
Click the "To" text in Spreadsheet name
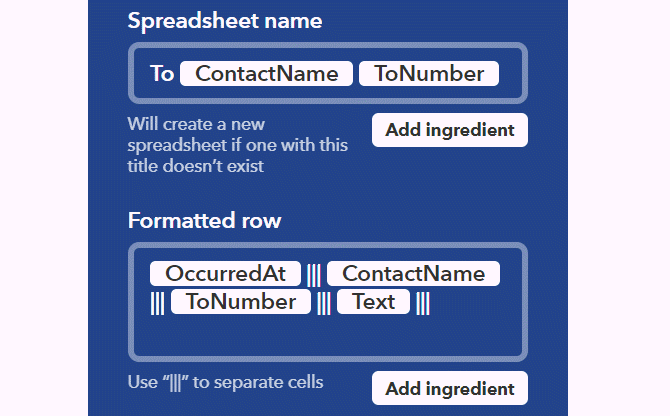coord(162,73)
